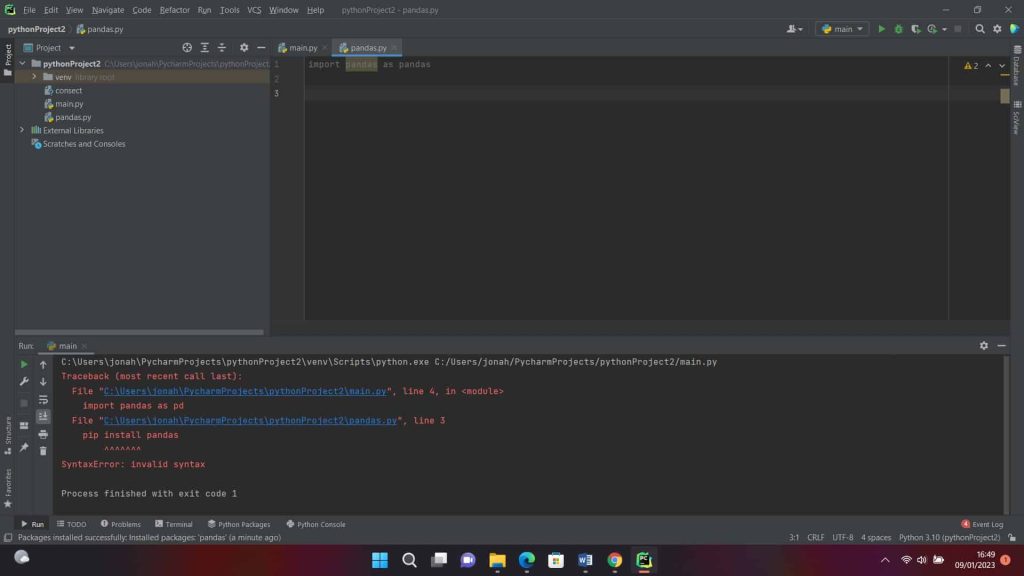Switch to the pandas.py editor tab
Viewport: 1024px width, 576px height.
tap(366, 47)
